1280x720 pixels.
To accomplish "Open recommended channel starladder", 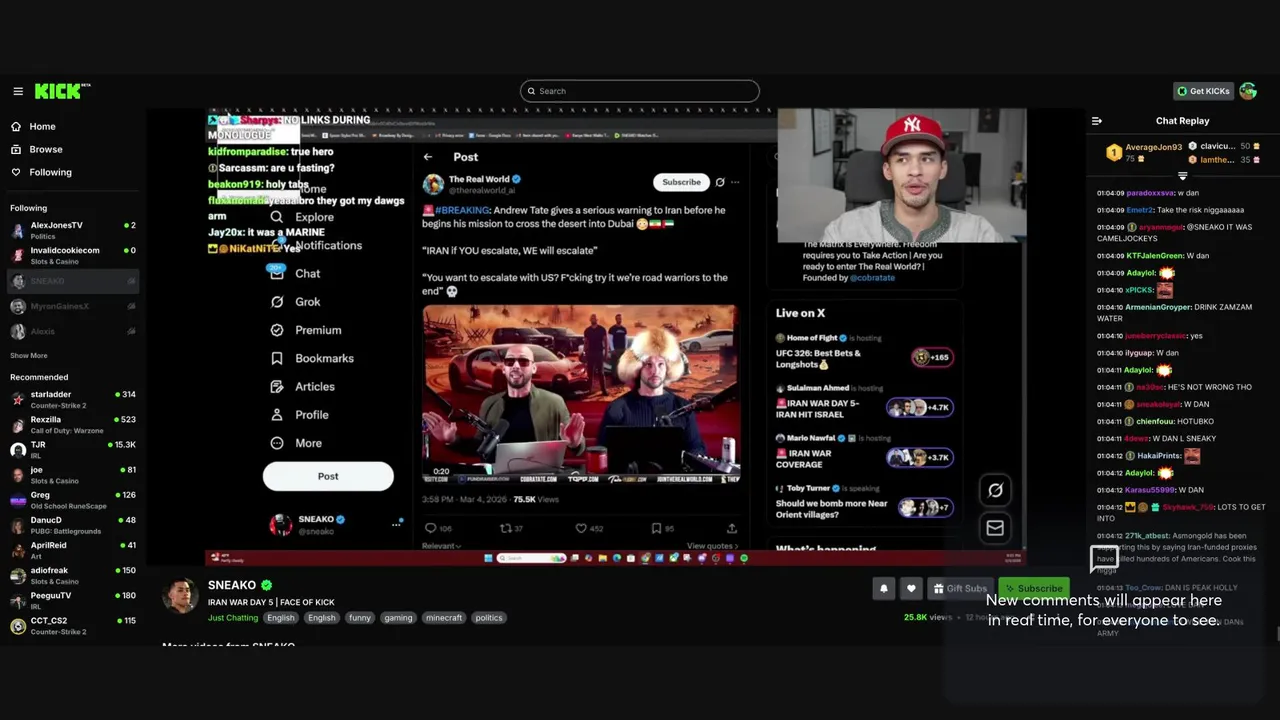I will [72, 399].
